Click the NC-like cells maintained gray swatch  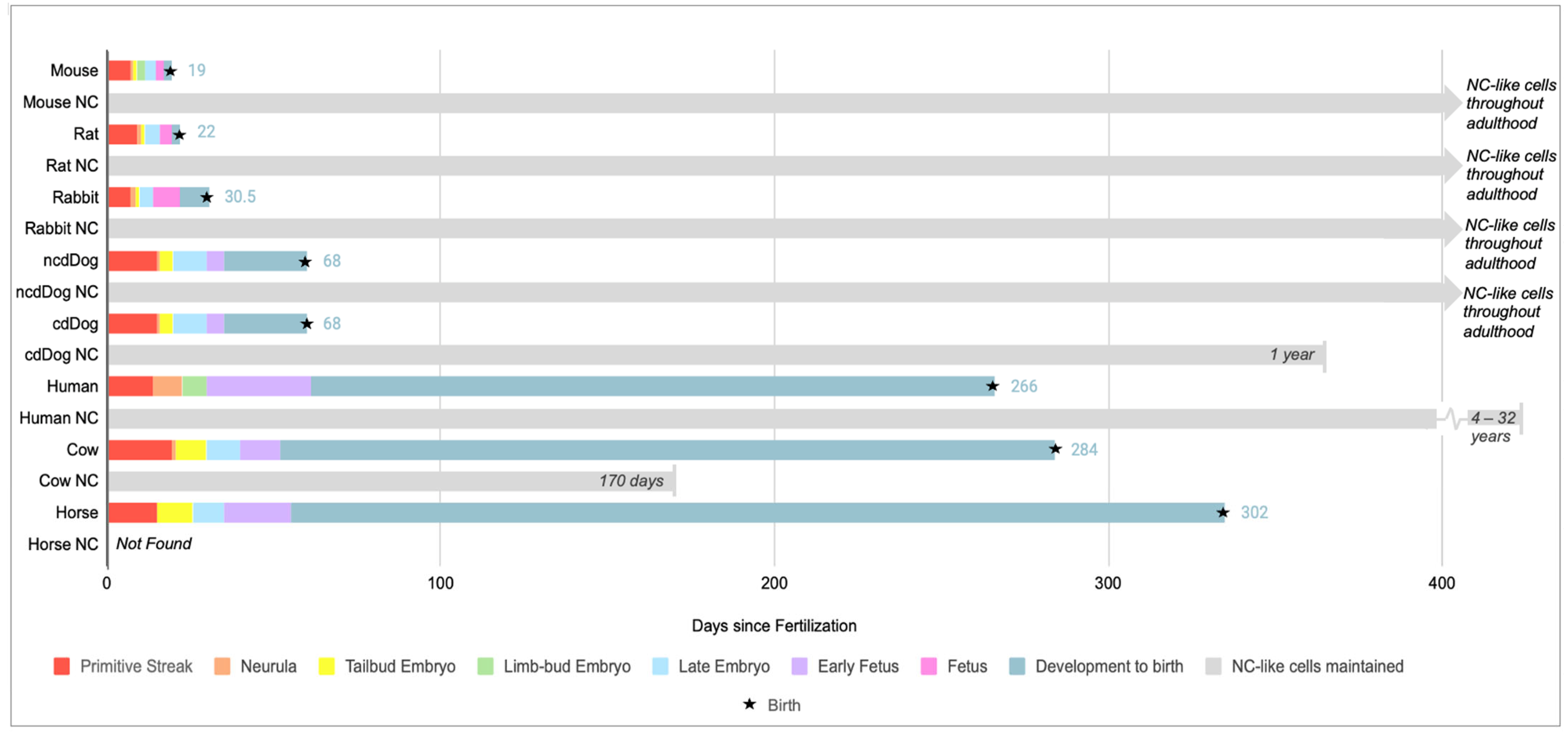pyautogui.click(x=1213, y=666)
